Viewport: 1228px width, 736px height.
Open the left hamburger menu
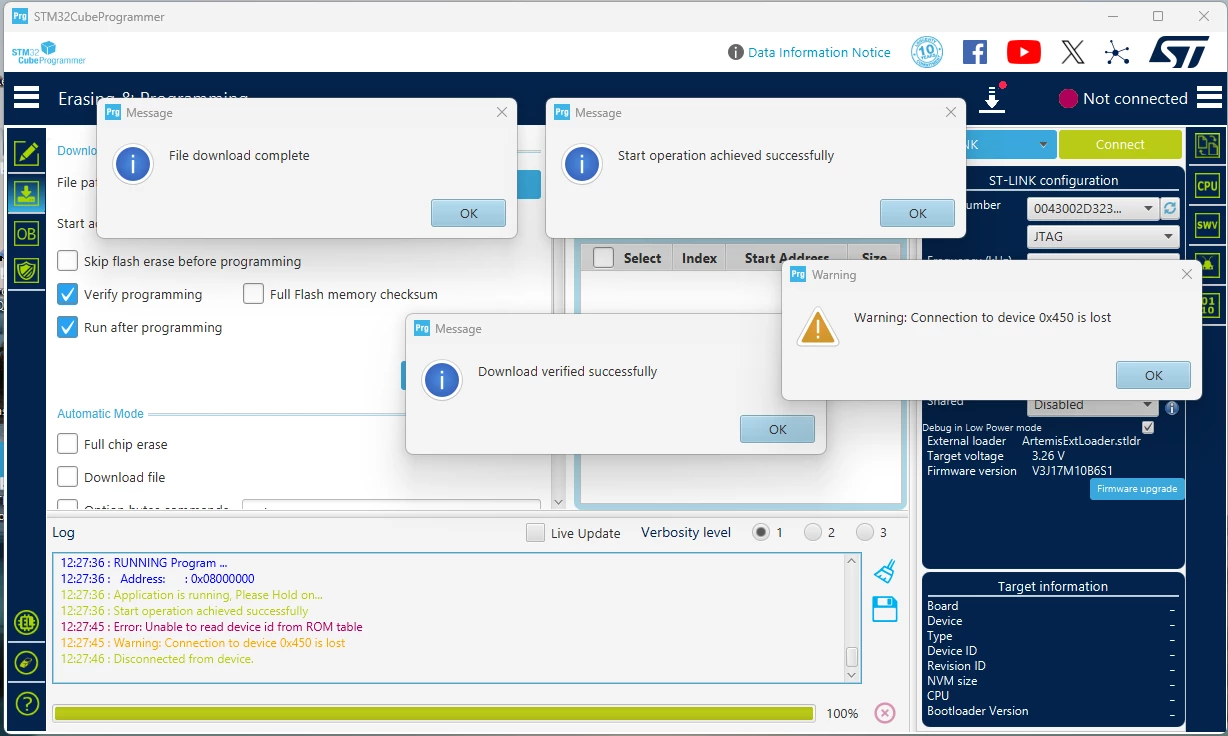click(x=27, y=97)
